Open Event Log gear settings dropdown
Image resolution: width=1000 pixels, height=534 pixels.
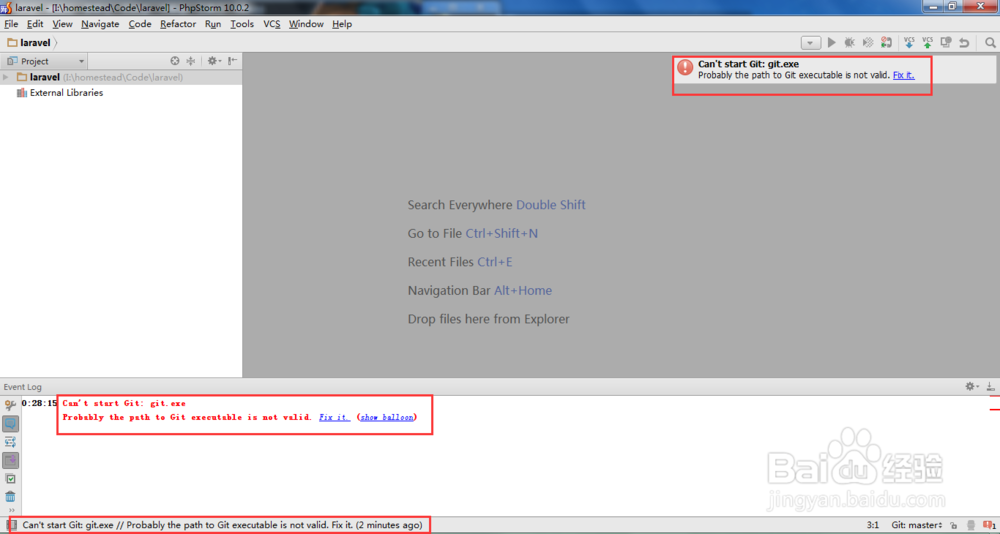(972, 387)
